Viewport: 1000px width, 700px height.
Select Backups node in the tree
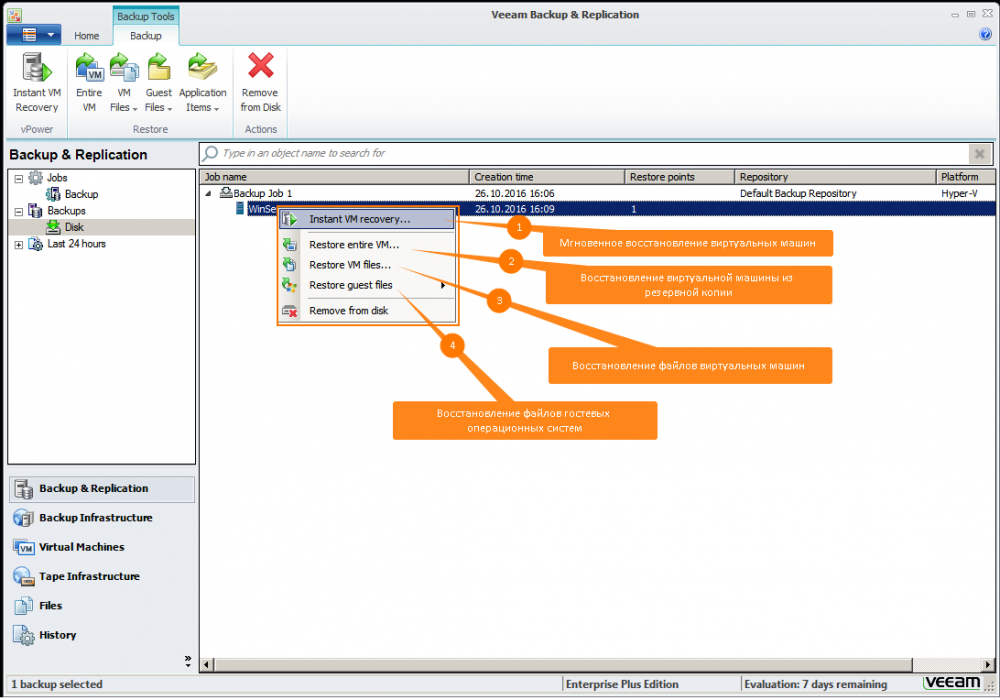pos(66,211)
